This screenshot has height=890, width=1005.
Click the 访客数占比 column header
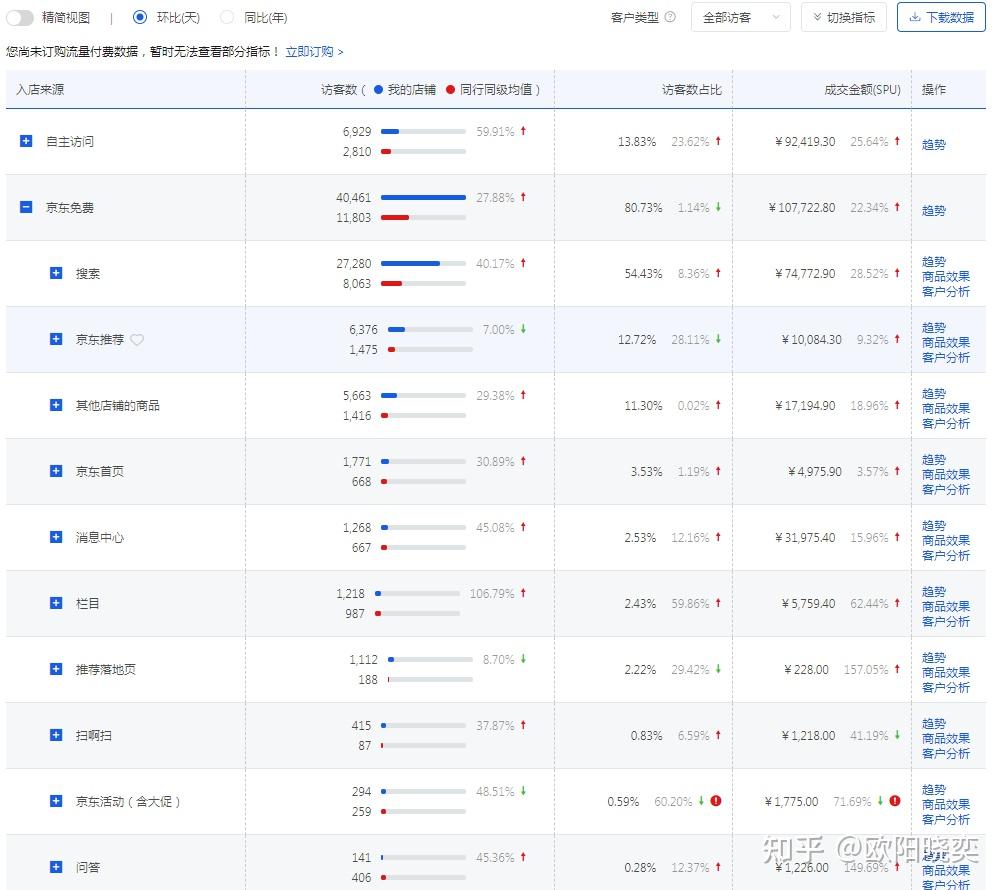[x=692, y=90]
